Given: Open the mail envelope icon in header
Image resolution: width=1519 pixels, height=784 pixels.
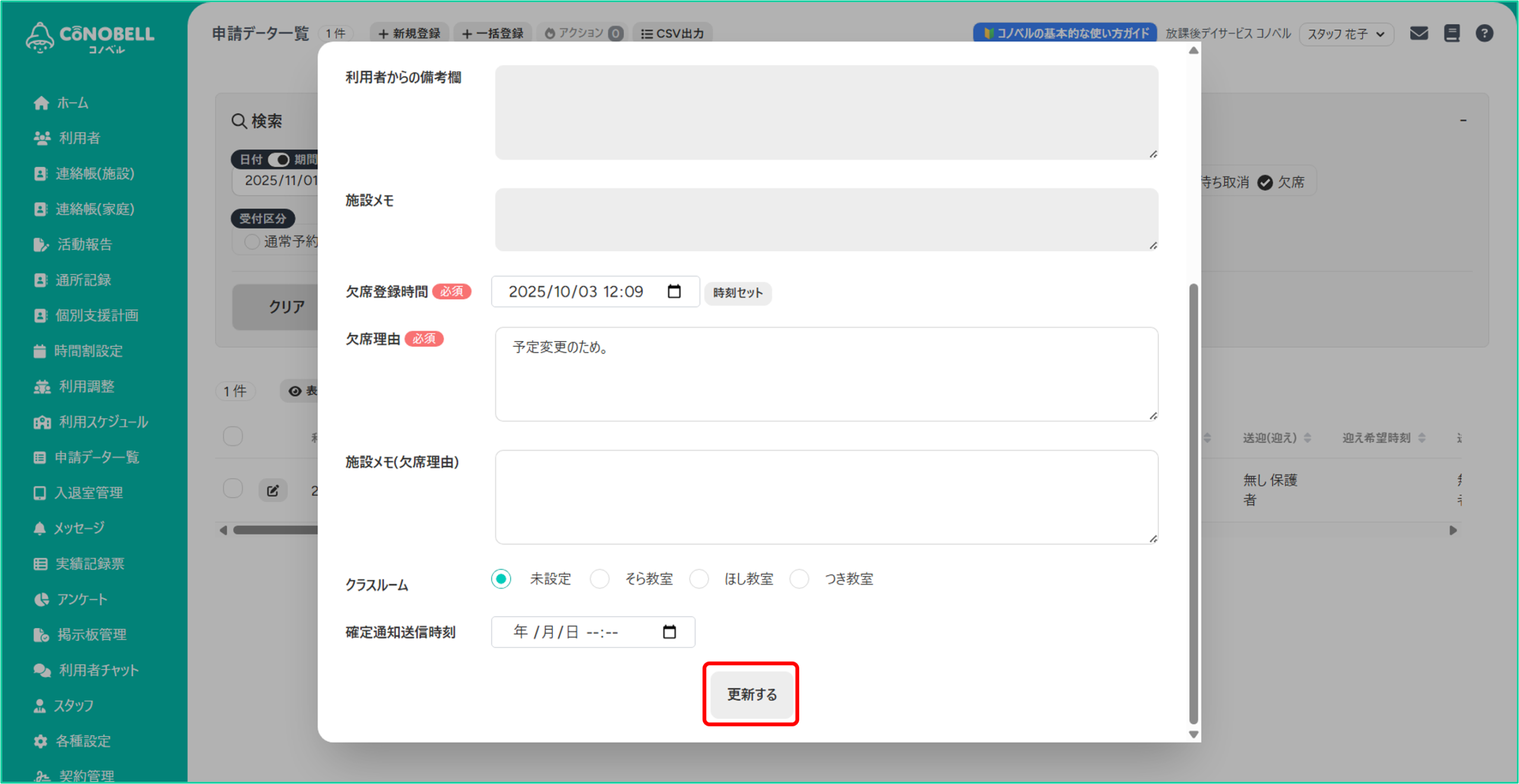Looking at the screenshot, I should [x=1419, y=33].
